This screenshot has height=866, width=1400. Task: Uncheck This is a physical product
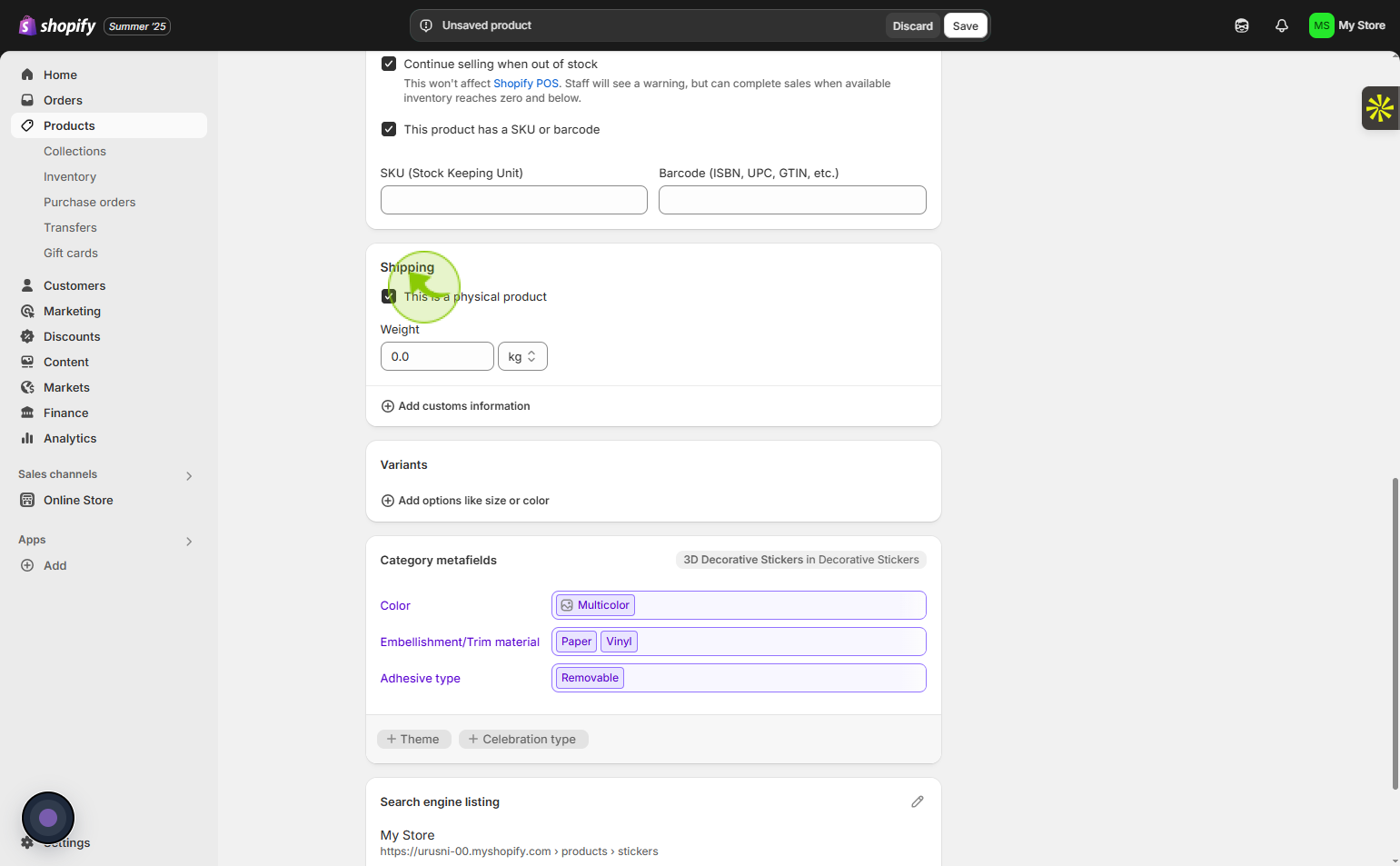pos(389,296)
